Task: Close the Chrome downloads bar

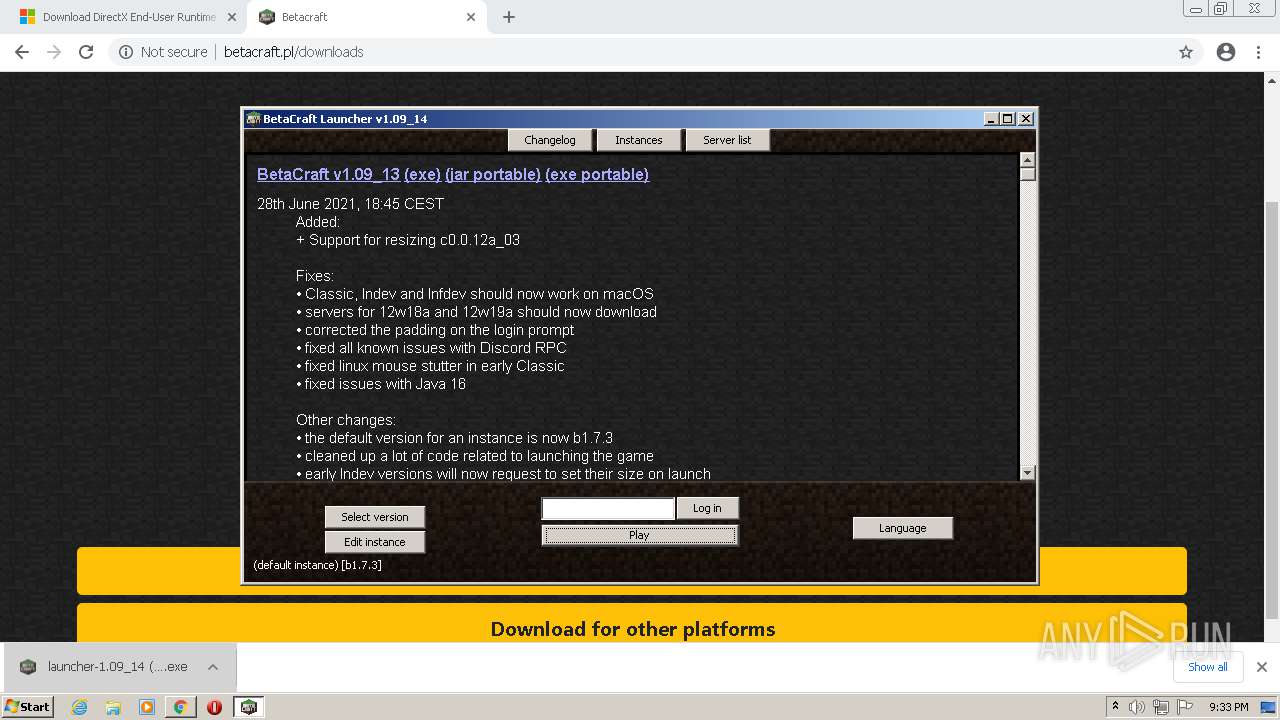Action: [x=1262, y=667]
